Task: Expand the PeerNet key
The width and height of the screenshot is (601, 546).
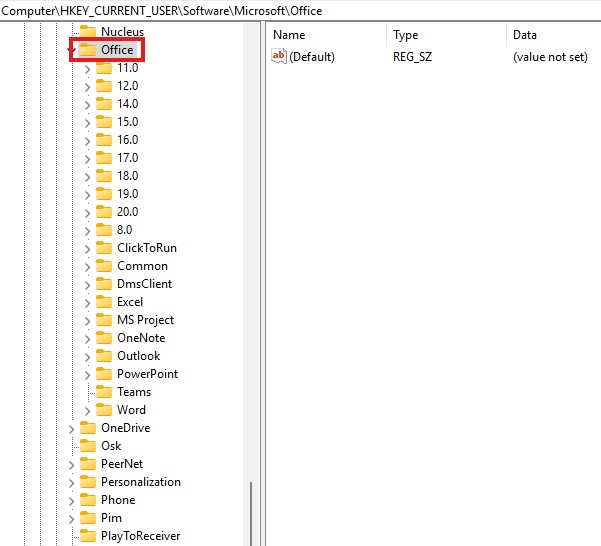Action: [71, 465]
